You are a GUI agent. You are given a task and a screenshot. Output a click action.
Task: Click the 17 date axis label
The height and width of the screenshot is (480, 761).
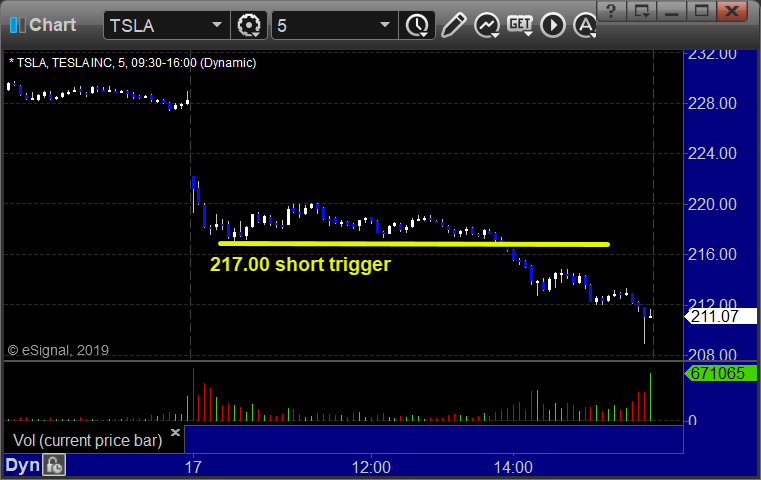[193, 467]
